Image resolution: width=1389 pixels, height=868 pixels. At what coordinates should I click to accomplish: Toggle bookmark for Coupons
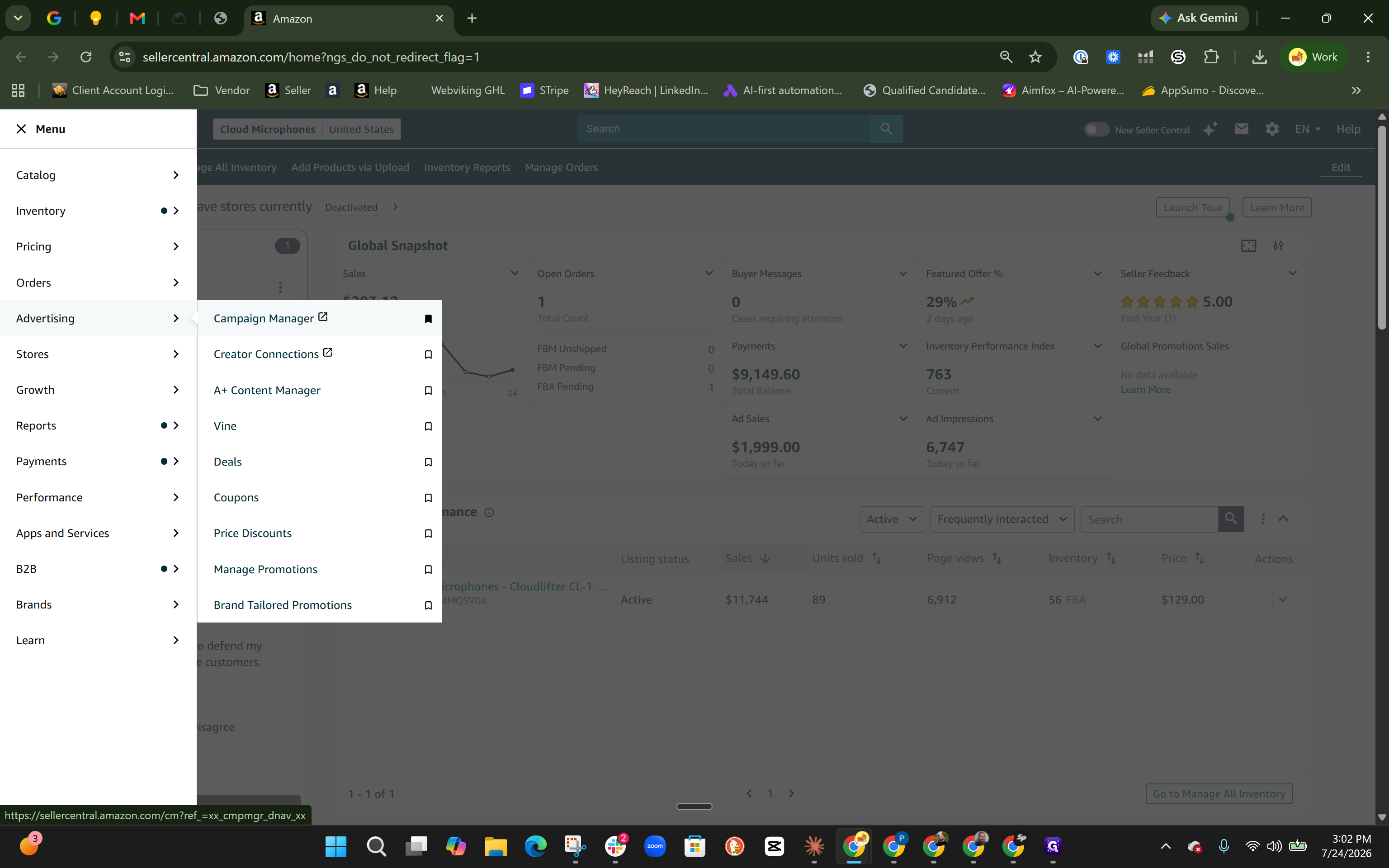coord(428,498)
